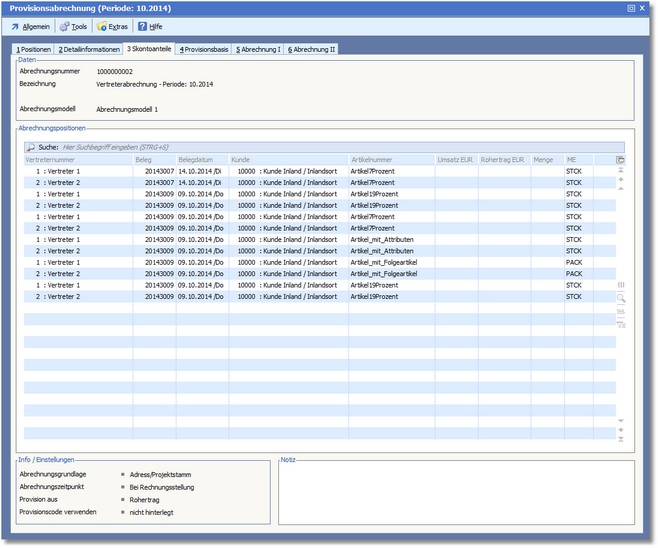Viewport: 658px width, 548px height.
Task: Switch to the 2 Detailinformationen tab
Action: tap(88, 48)
